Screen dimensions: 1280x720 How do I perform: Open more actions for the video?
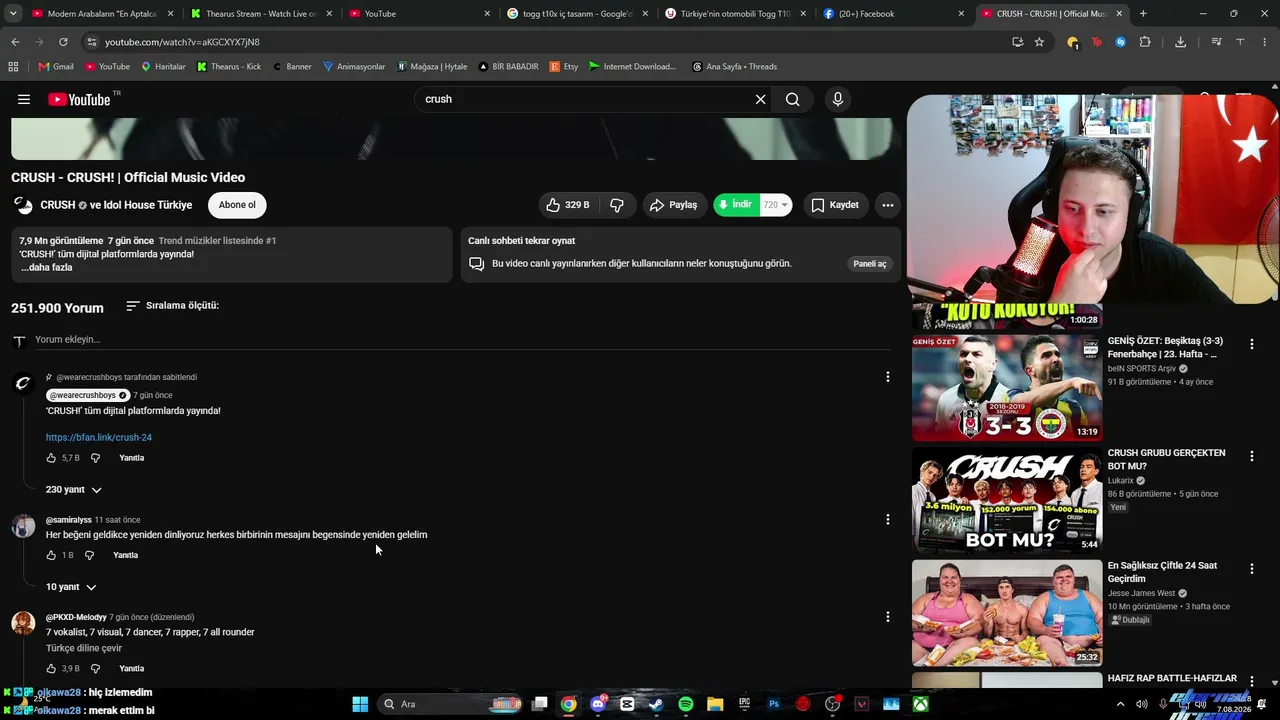pos(887,205)
